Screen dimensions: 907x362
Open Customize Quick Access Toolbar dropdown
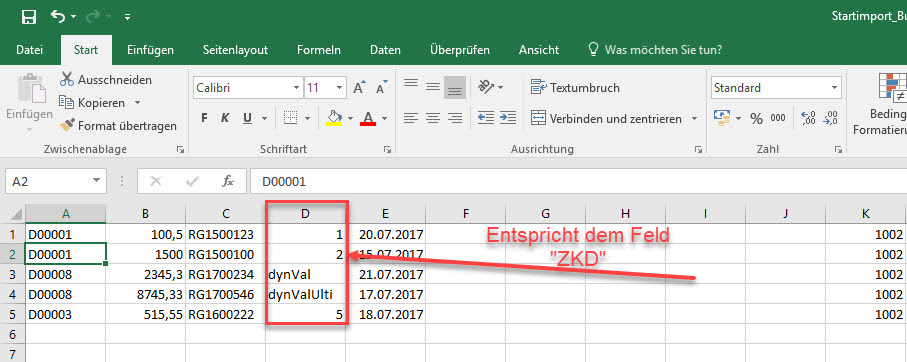tap(127, 17)
